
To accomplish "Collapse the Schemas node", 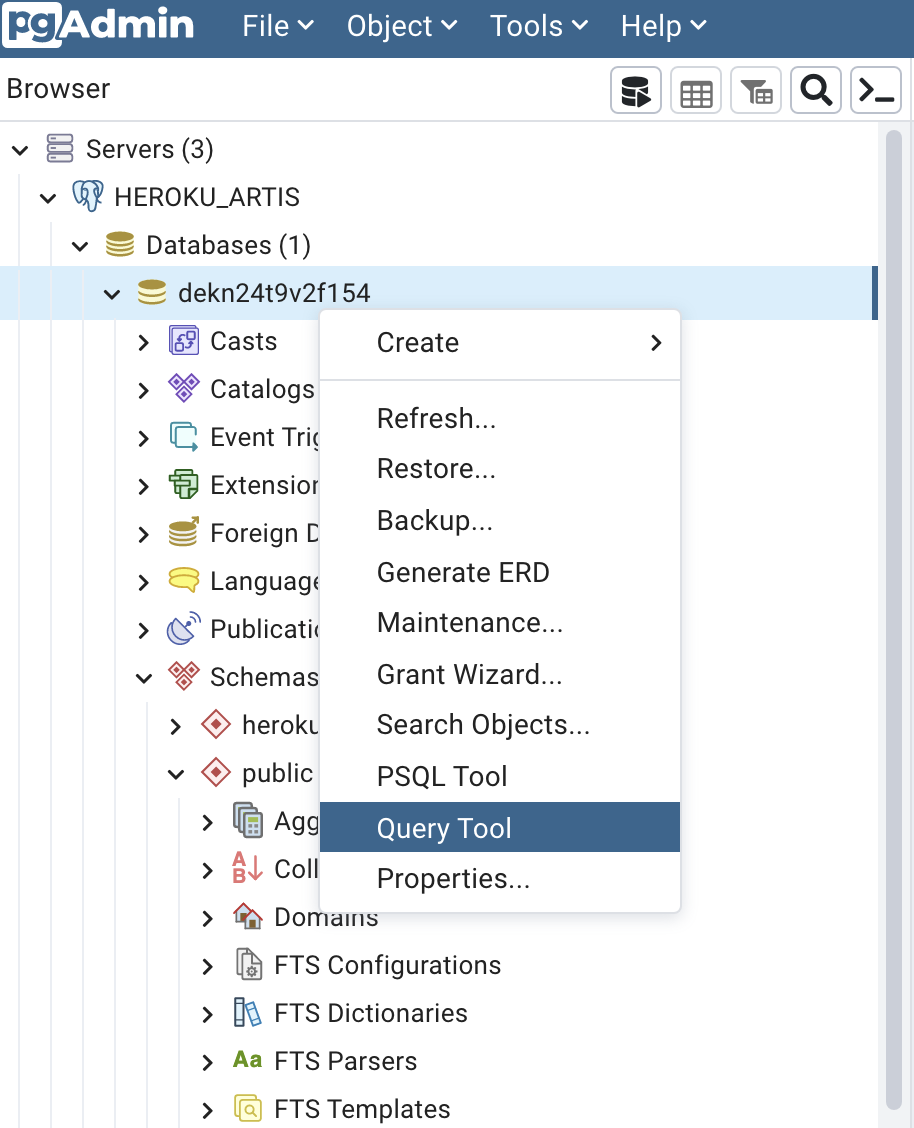I will pos(145,678).
